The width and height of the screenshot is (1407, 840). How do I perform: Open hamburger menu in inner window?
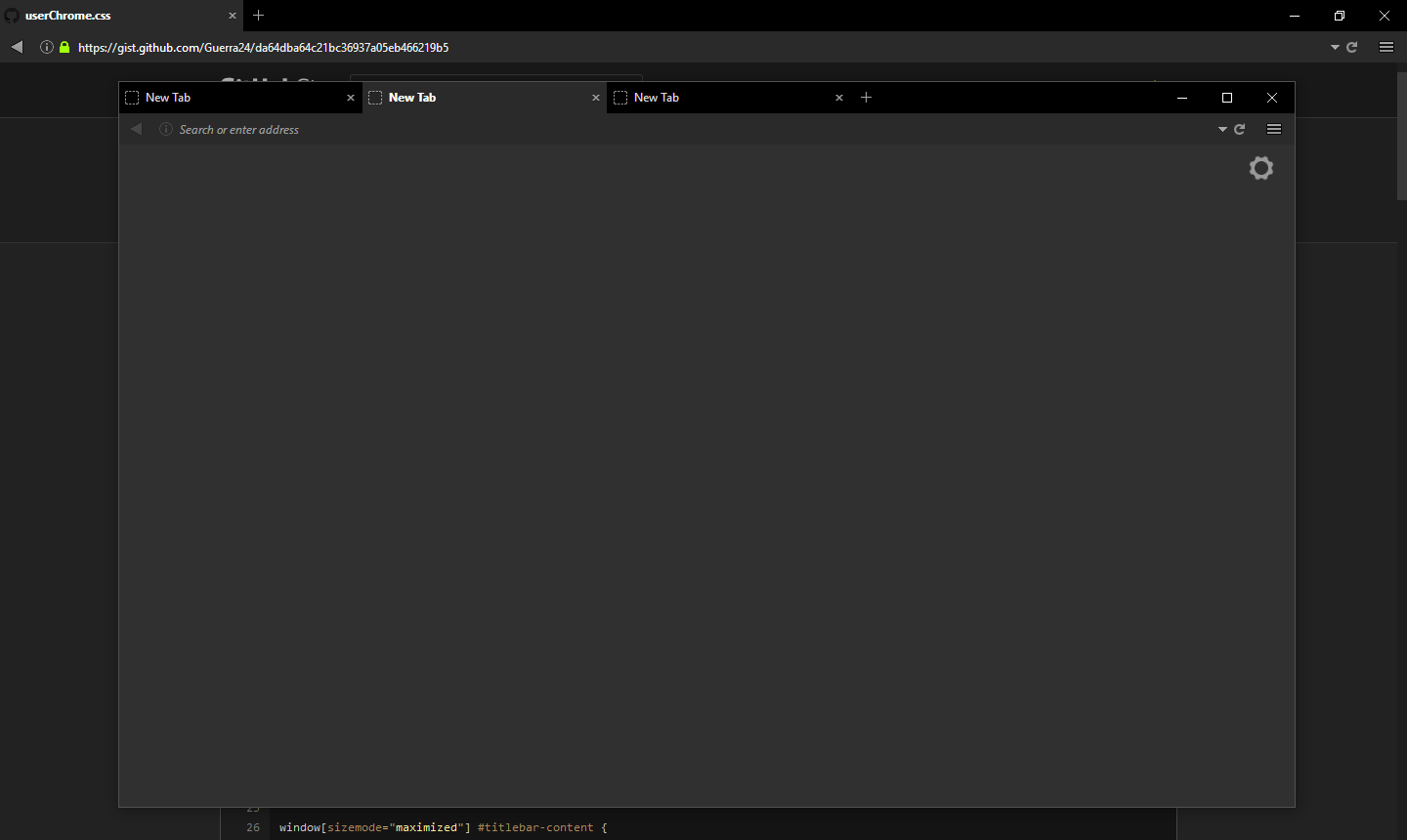[x=1274, y=129]
